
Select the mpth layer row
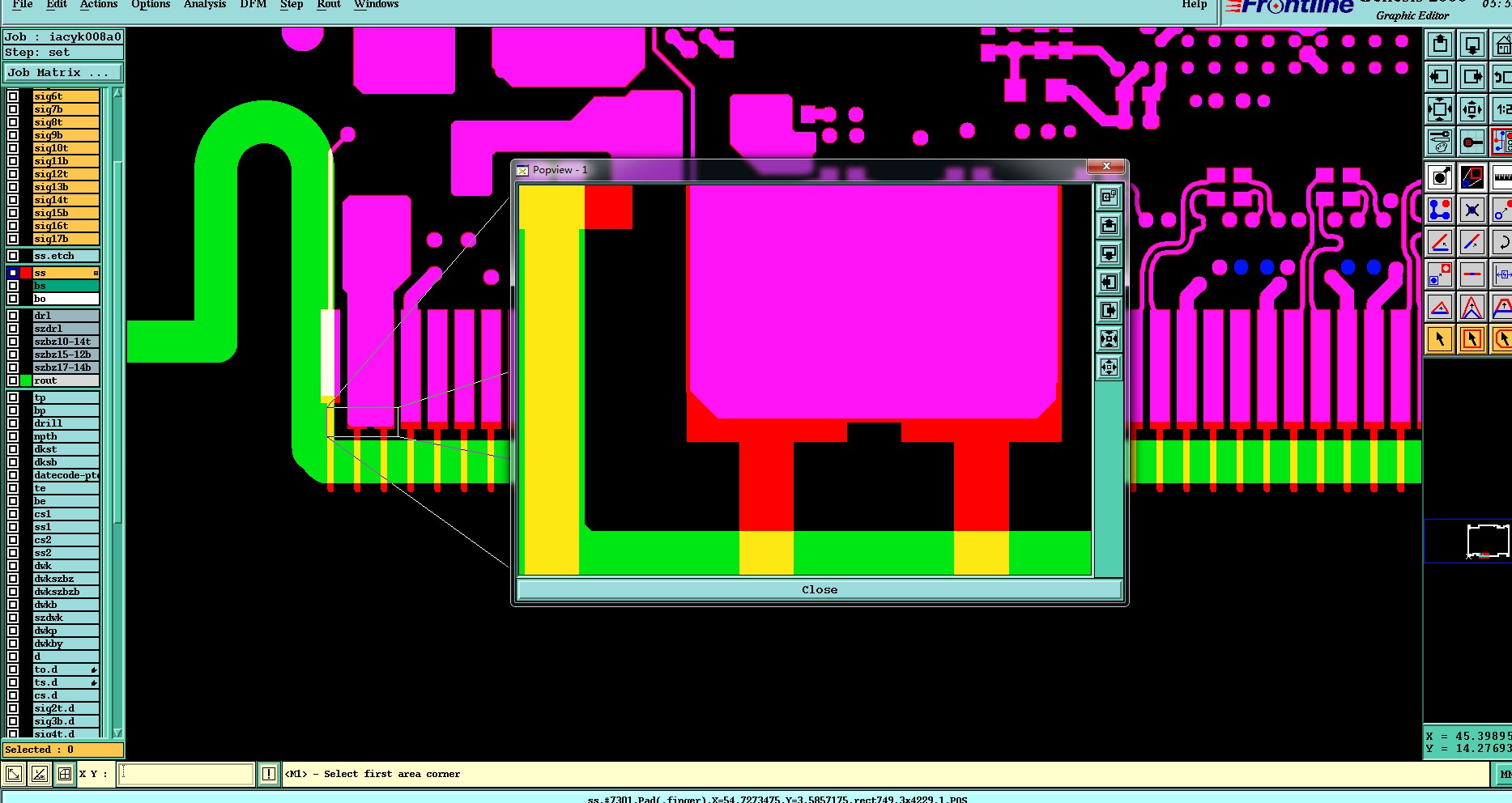tap(66, 436)
